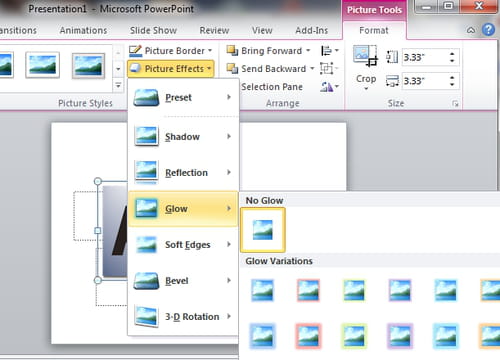This screenshot has height=360, width=500.
Task: Apply aqua glow in first variations row
Action: [446, 290]
